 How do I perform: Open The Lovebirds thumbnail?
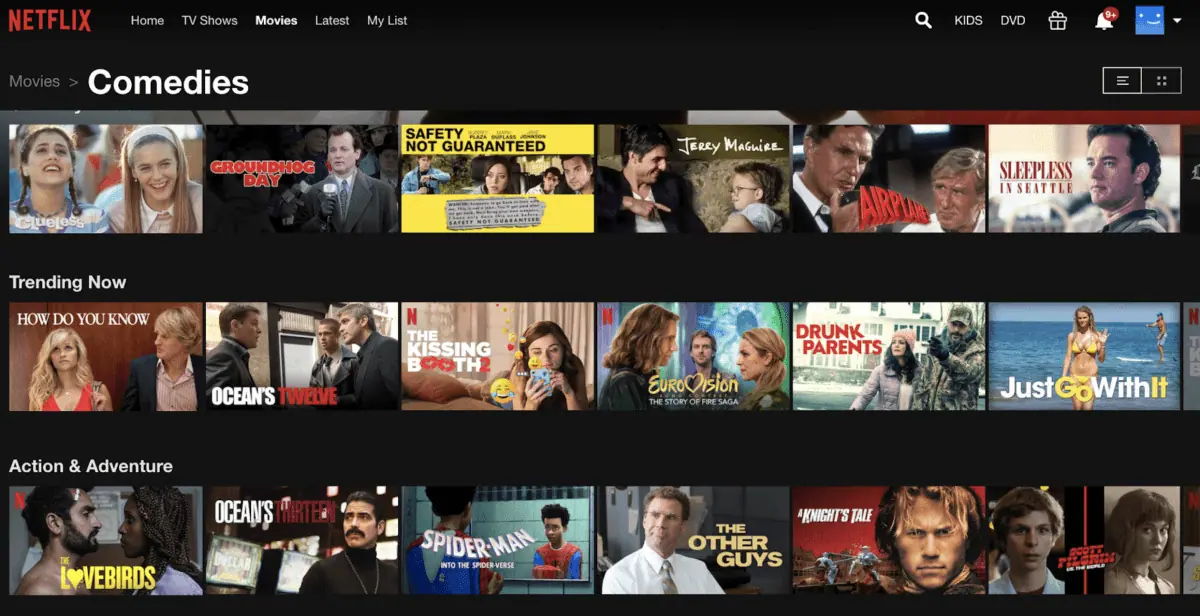106,541
